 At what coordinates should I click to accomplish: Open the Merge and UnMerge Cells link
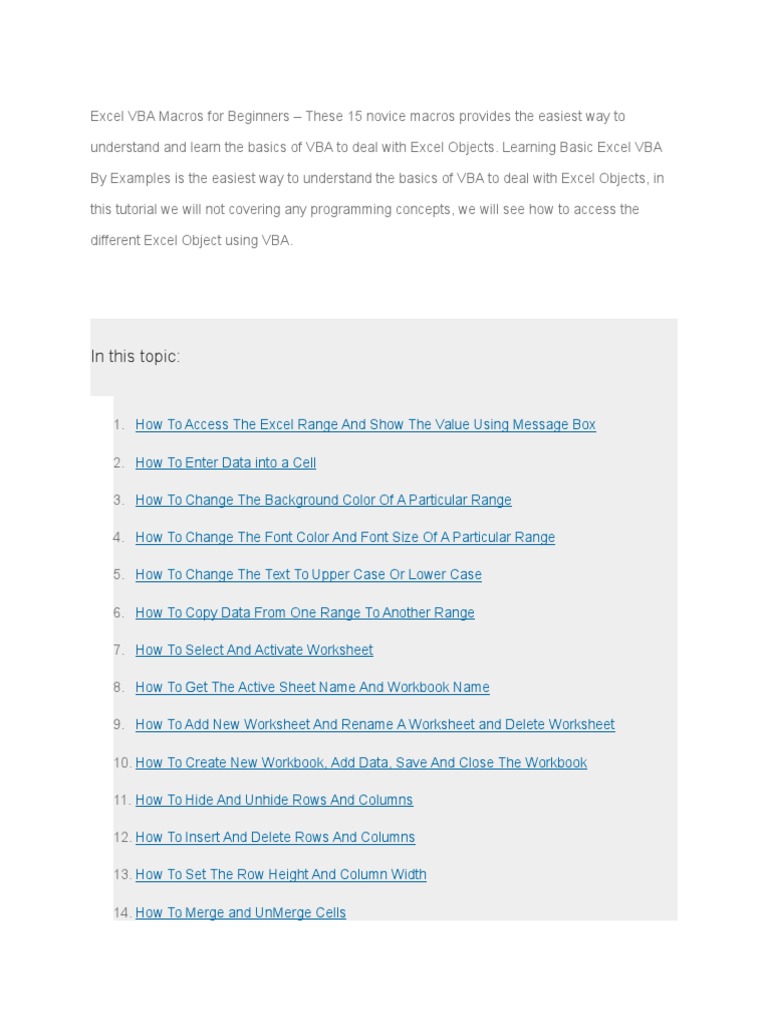241,912
